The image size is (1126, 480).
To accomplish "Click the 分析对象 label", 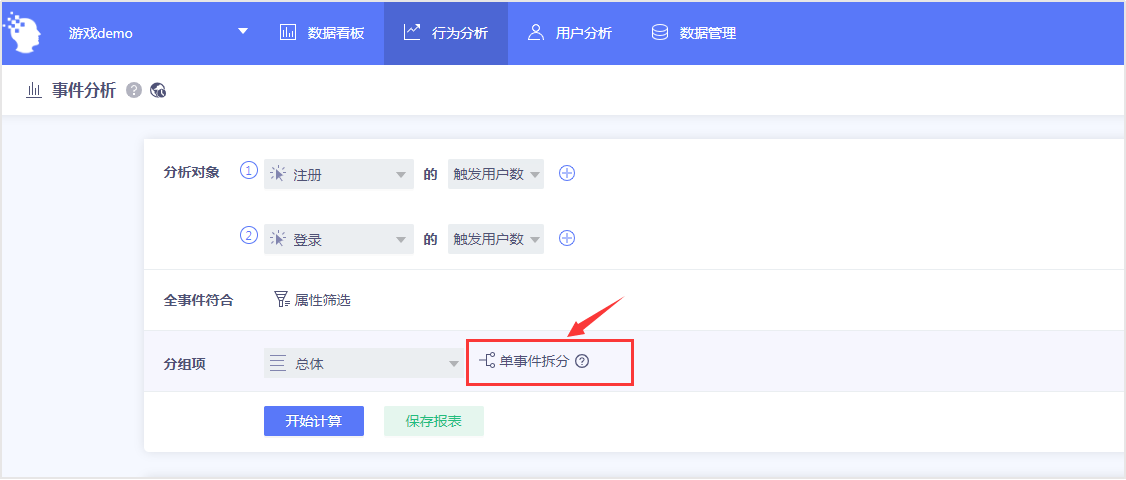I will point(191,172).
